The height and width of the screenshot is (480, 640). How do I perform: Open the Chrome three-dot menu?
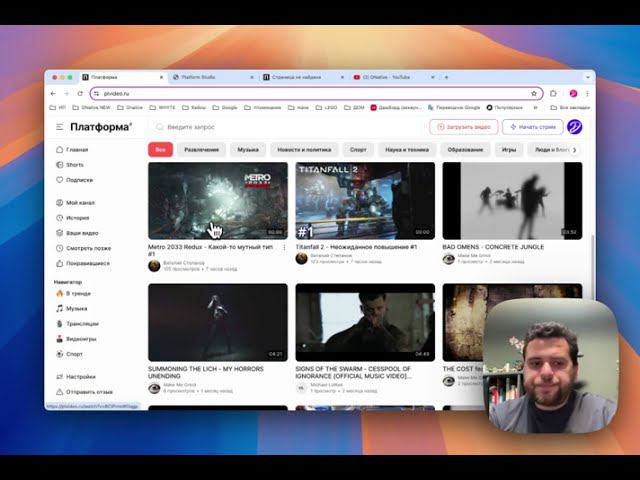pyautogui.click(x=587, y=93)
